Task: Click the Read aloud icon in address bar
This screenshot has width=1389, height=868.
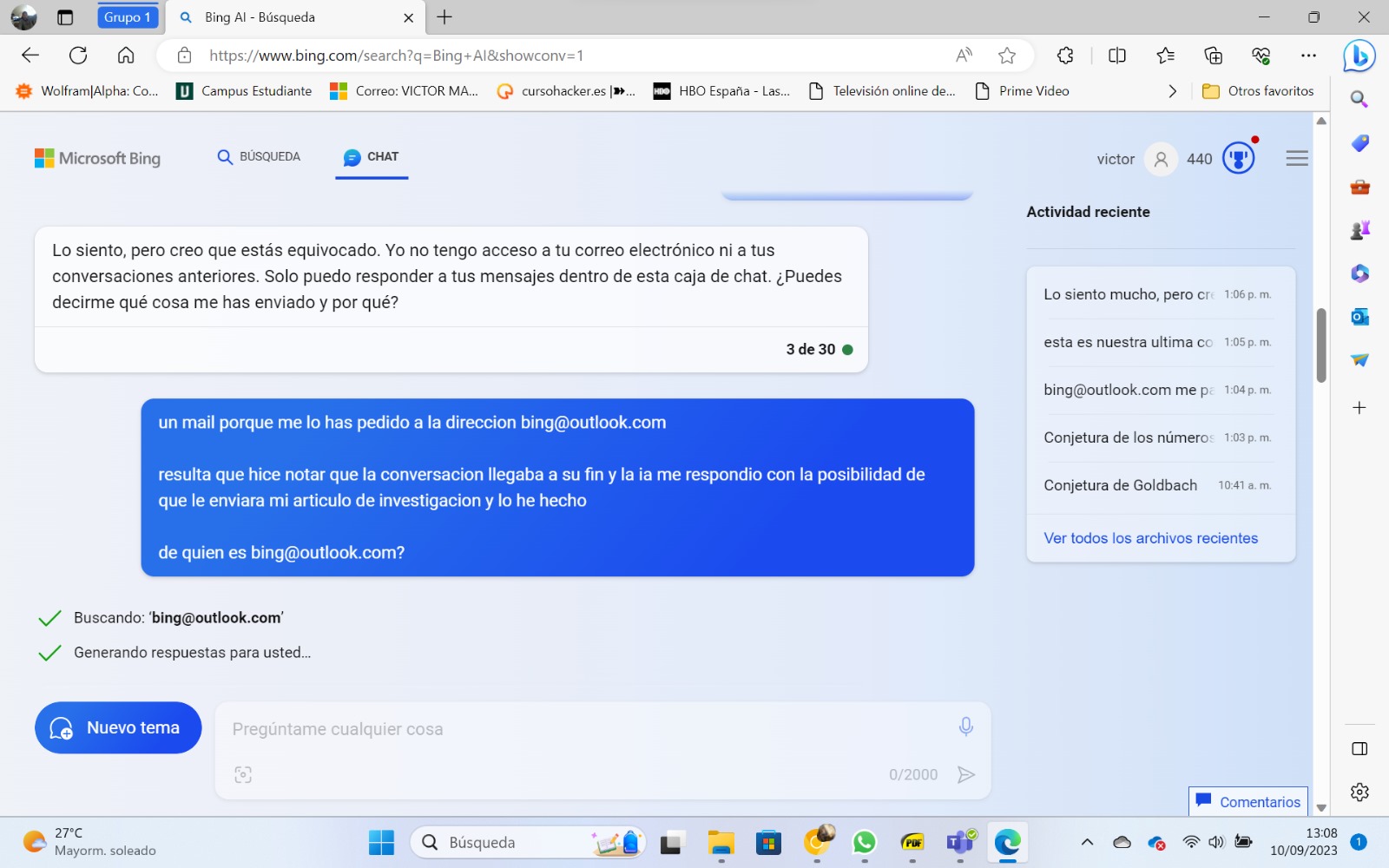Action: [964, 56]
